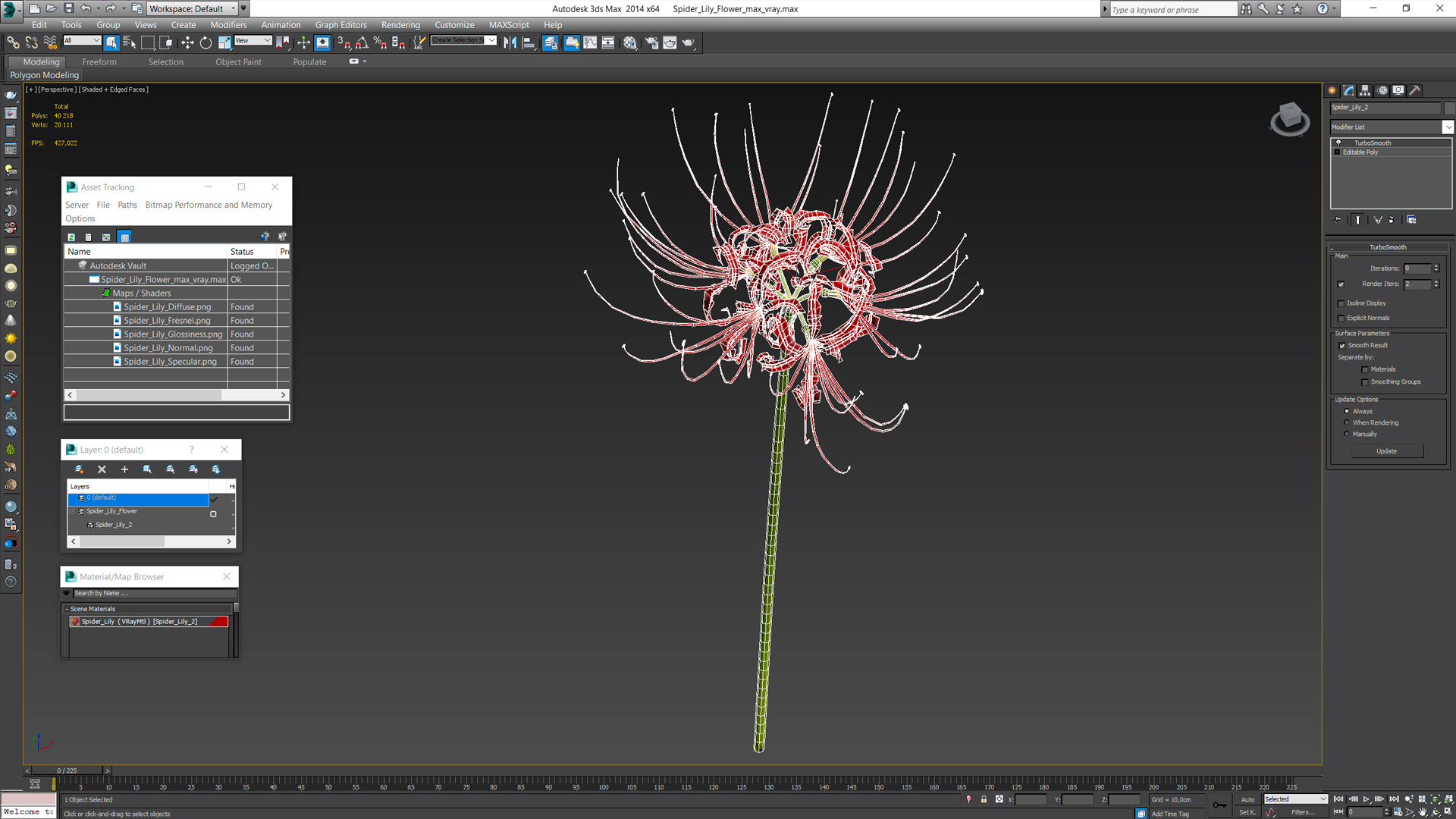1456x819 pixels.
Task: Expand the reference coordinate View dropdown
Action: [253, 41]
